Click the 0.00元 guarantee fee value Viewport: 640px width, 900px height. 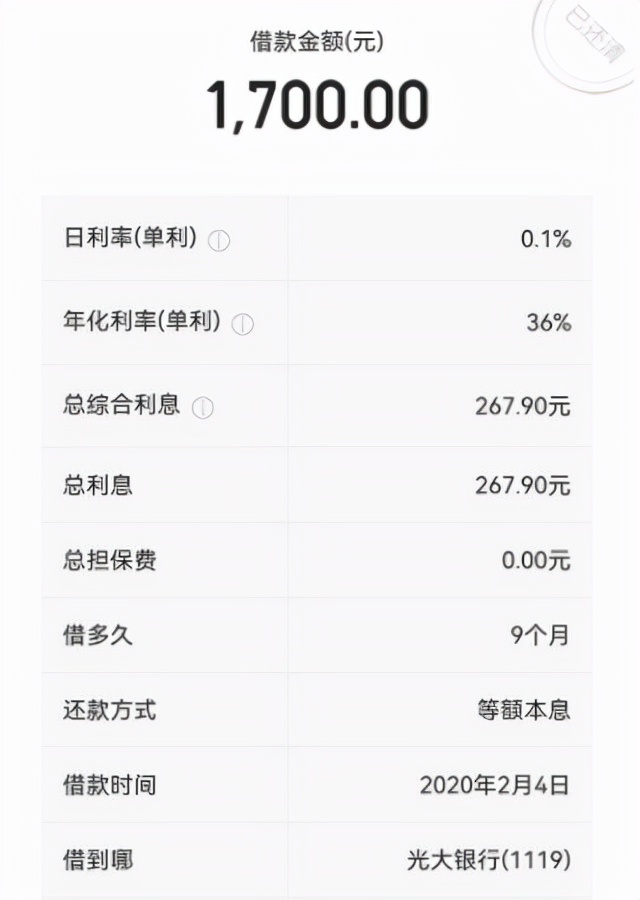click(536, 560)
